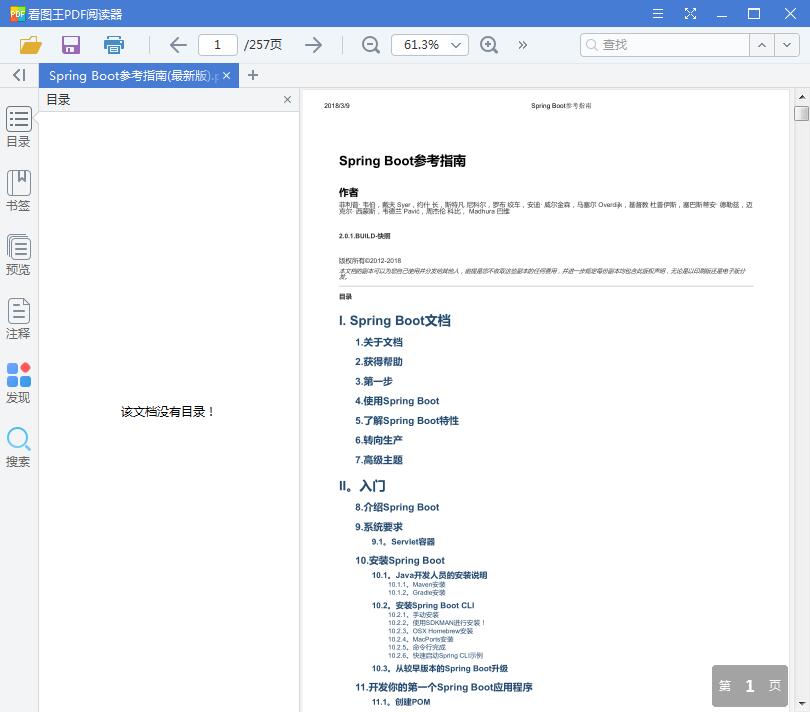Open the 预览 thumbnails panel
Viewport: 810px width, 712px height.
(x=19, y=255)
